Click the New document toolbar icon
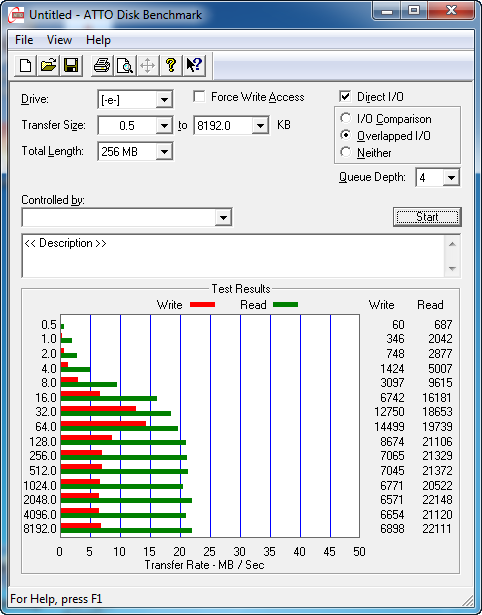Viewport: 482px width, 615px height. coord(25,65)
